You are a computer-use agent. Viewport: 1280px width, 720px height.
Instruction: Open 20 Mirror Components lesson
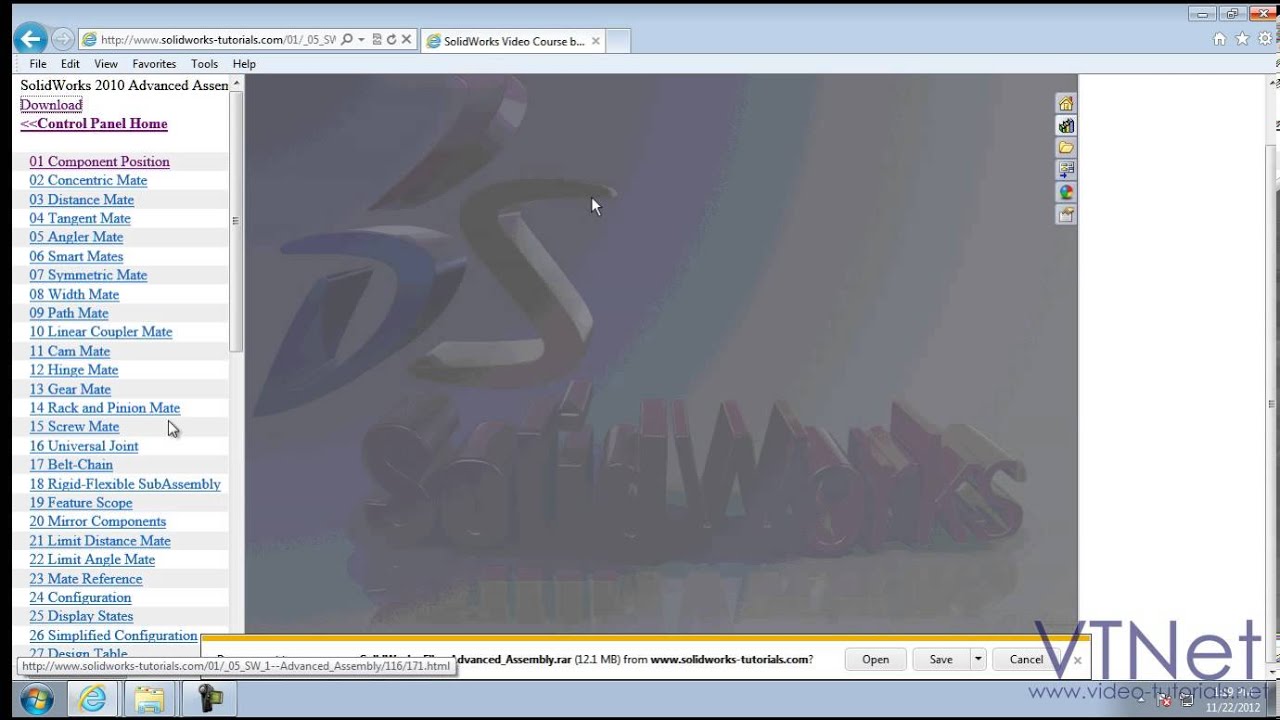pos(97,521)
